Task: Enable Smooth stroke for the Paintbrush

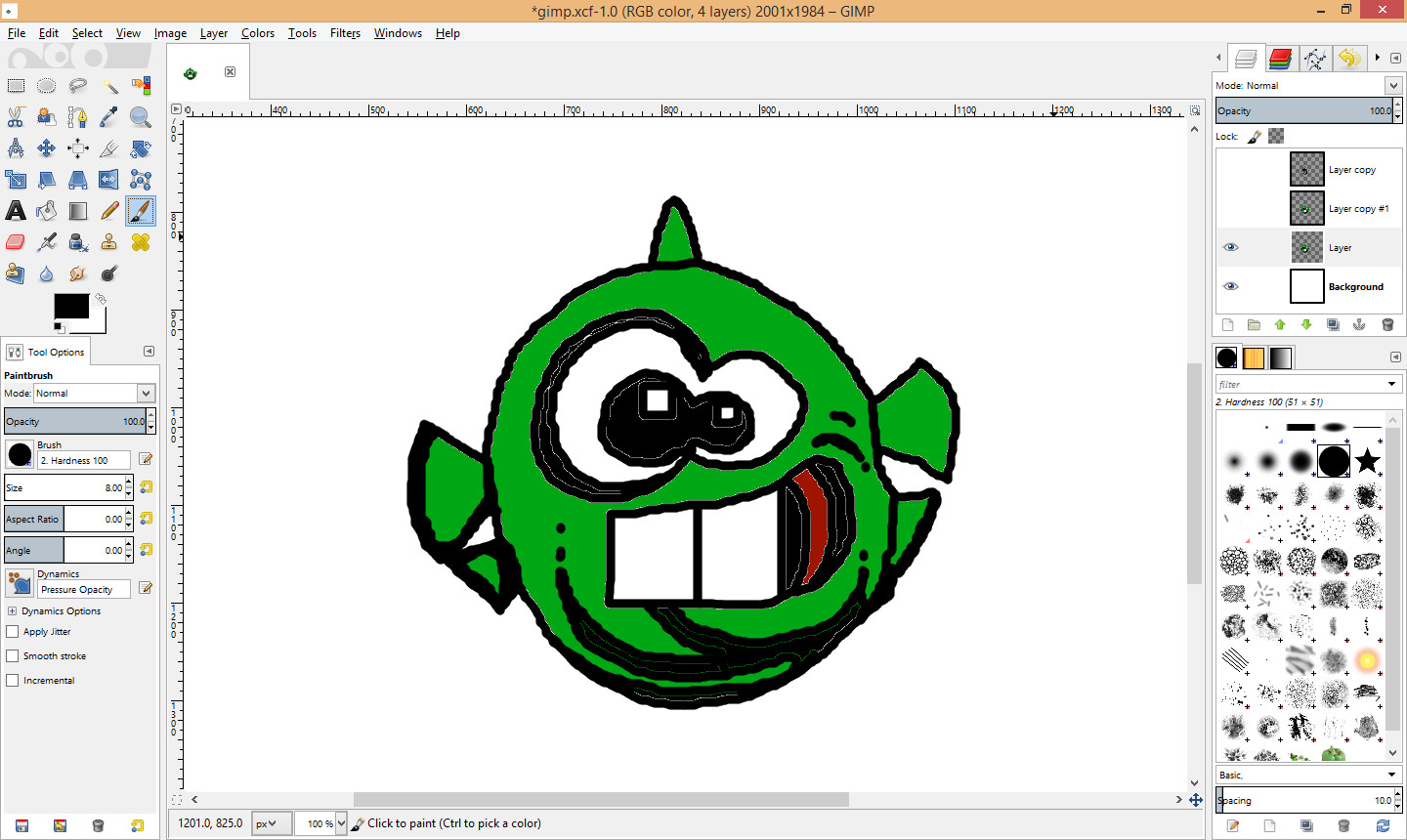Action: [x=13, y=655]
